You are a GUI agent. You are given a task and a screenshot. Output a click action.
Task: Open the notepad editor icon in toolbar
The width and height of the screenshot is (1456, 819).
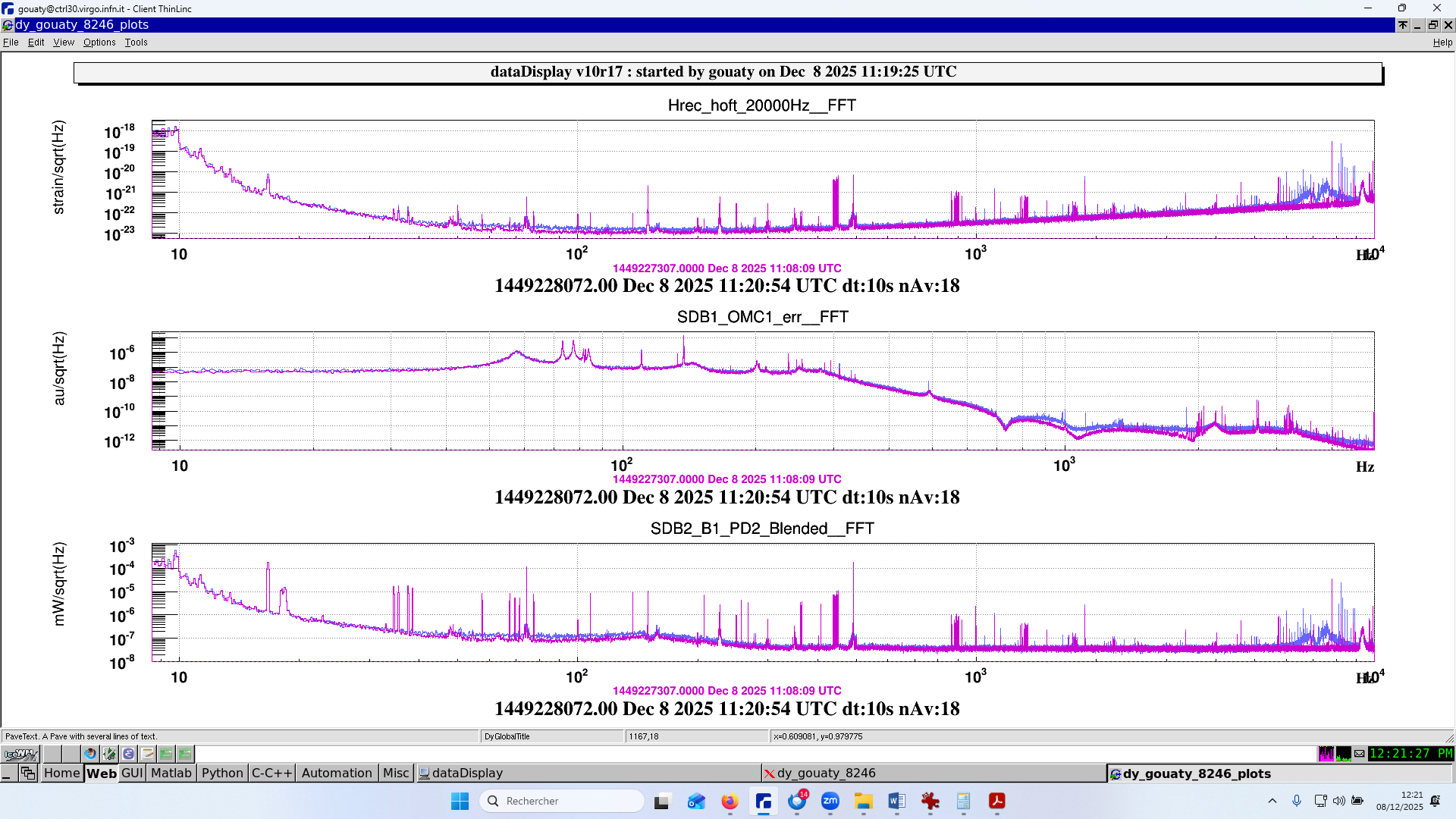[148, 754]
